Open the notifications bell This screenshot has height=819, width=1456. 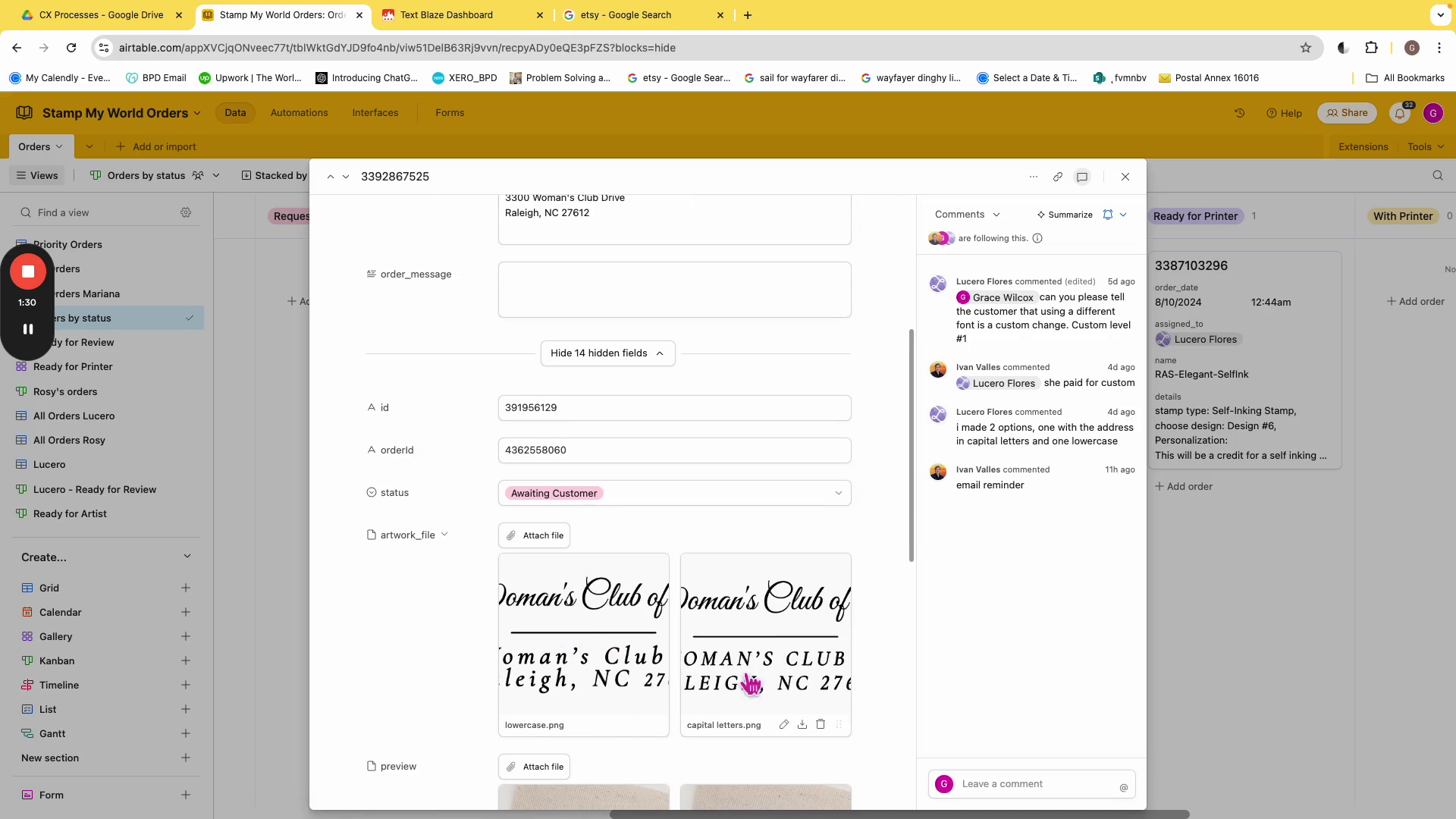(1400, 114)
